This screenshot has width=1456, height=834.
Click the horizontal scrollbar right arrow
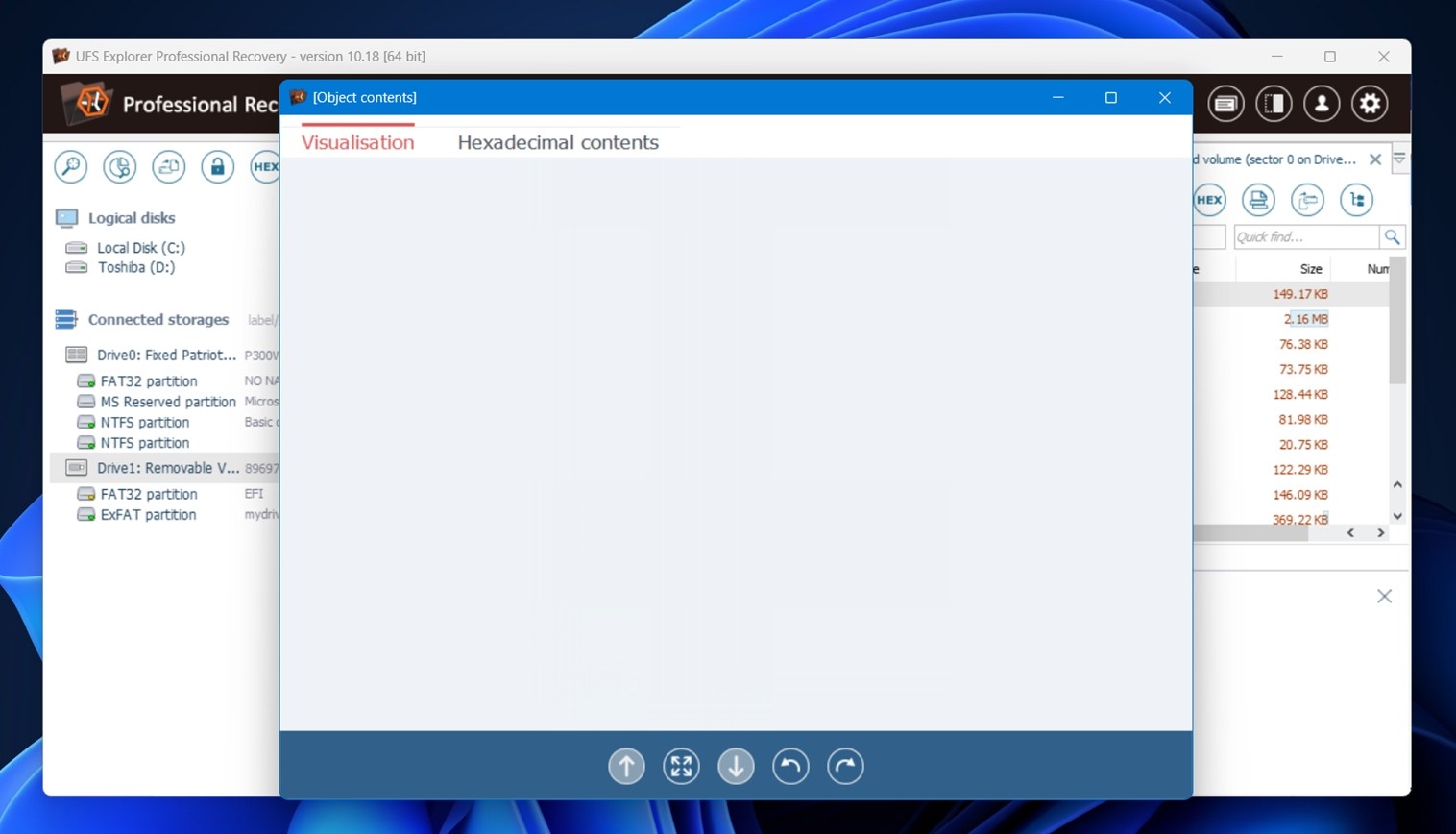coord(1381,533)
